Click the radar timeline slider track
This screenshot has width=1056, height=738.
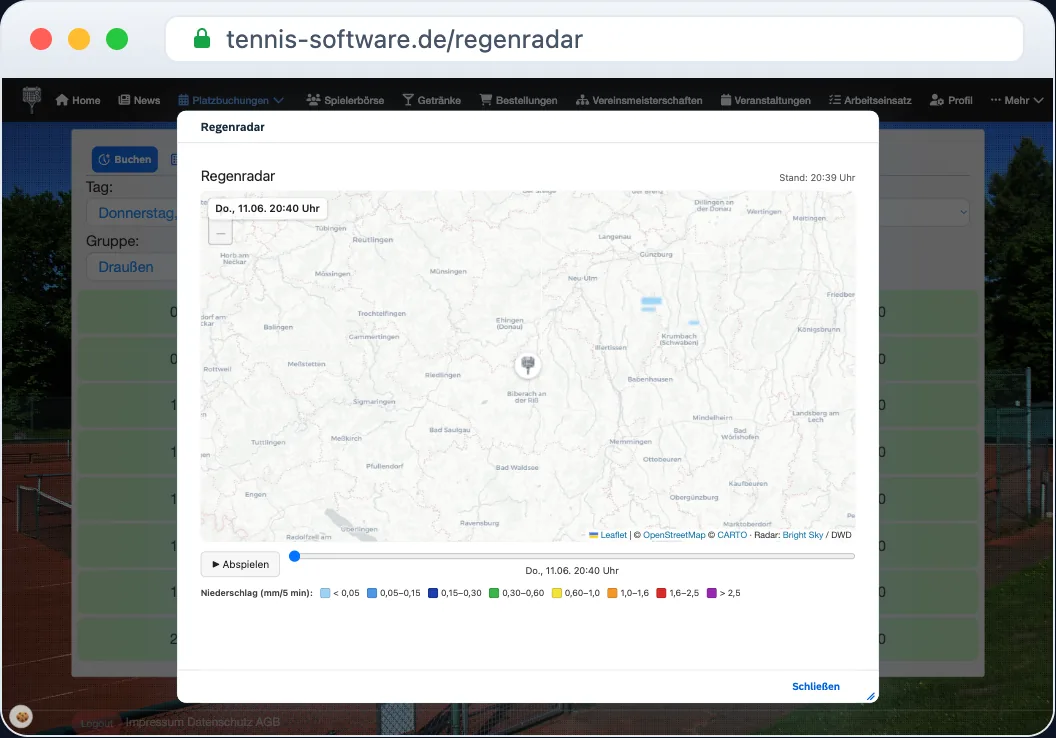(x=572, y=556)
